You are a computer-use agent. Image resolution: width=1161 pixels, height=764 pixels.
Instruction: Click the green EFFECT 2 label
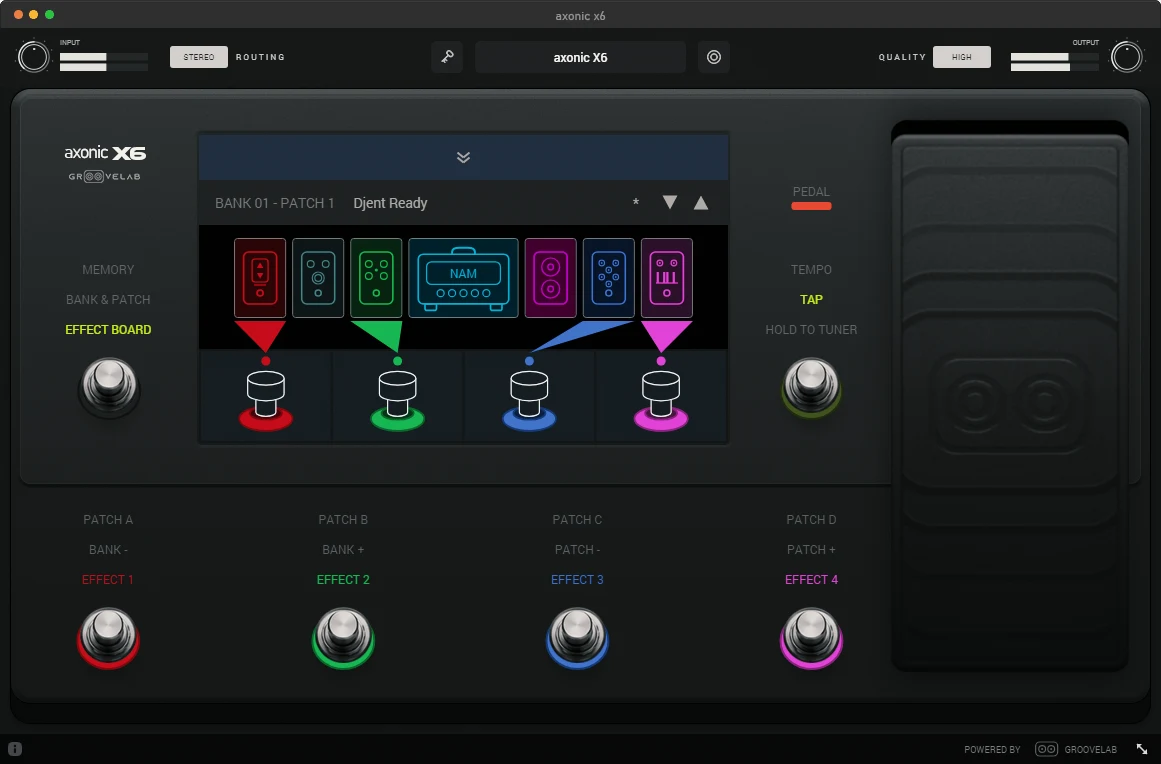(x=343, y=580)
